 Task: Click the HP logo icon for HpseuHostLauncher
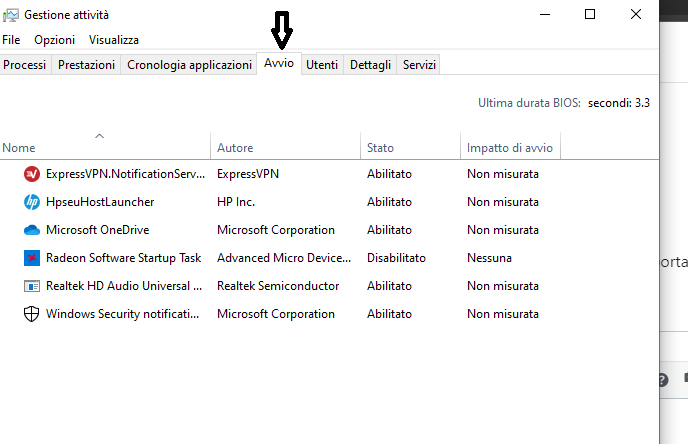point(32,202)
